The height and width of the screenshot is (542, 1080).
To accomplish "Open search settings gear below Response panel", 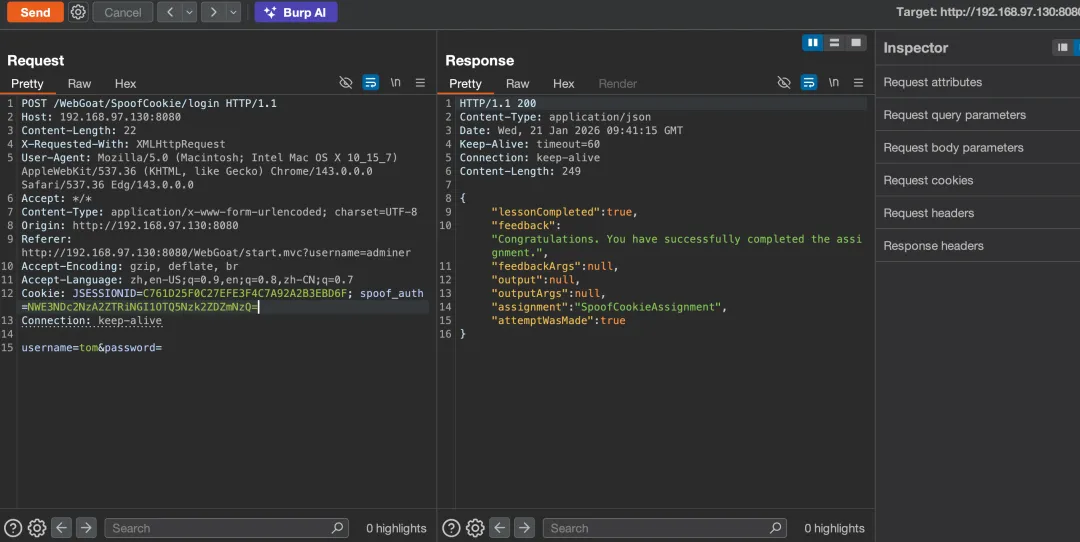I will (x=475, y=528).
